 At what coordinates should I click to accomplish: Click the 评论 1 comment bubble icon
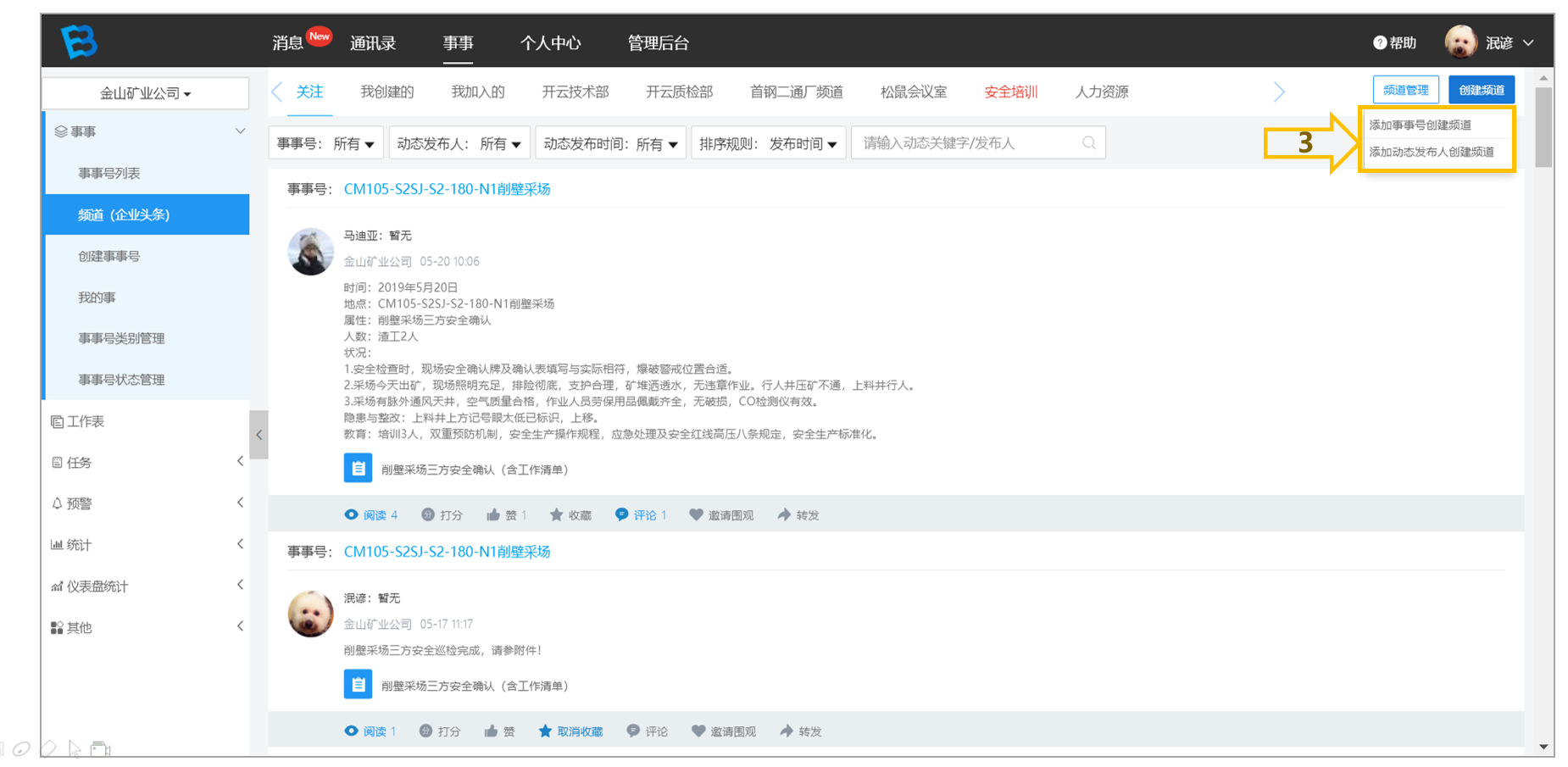(622, 514)
